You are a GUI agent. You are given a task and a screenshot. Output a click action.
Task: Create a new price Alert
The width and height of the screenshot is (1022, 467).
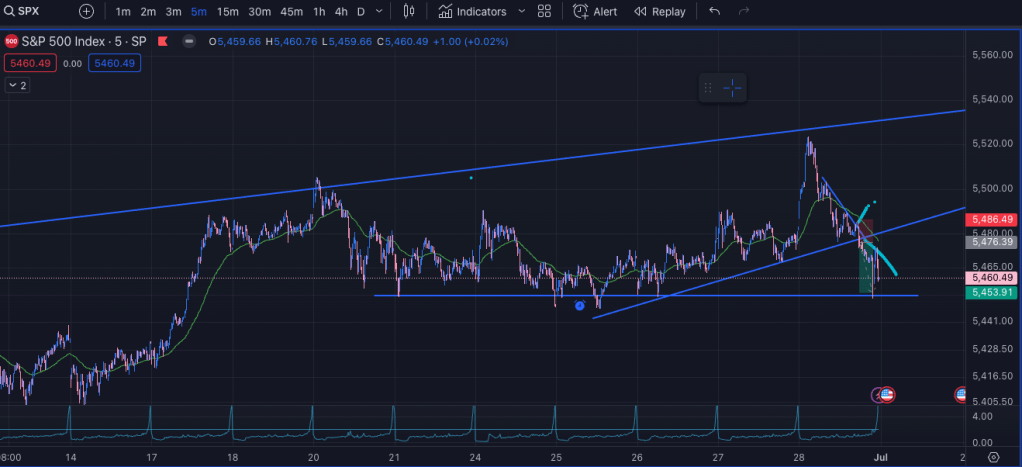coord(594,12)
